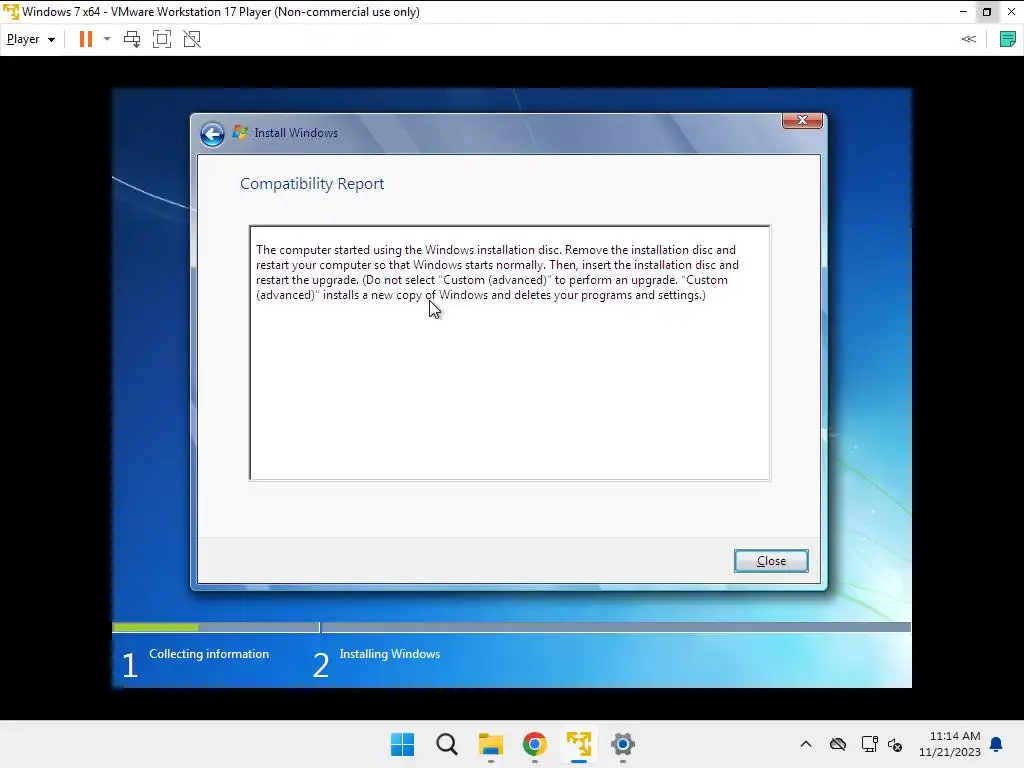The image size is (1024, 768).
Task: Click the green setup progress bar
Action: coord(155,627)
